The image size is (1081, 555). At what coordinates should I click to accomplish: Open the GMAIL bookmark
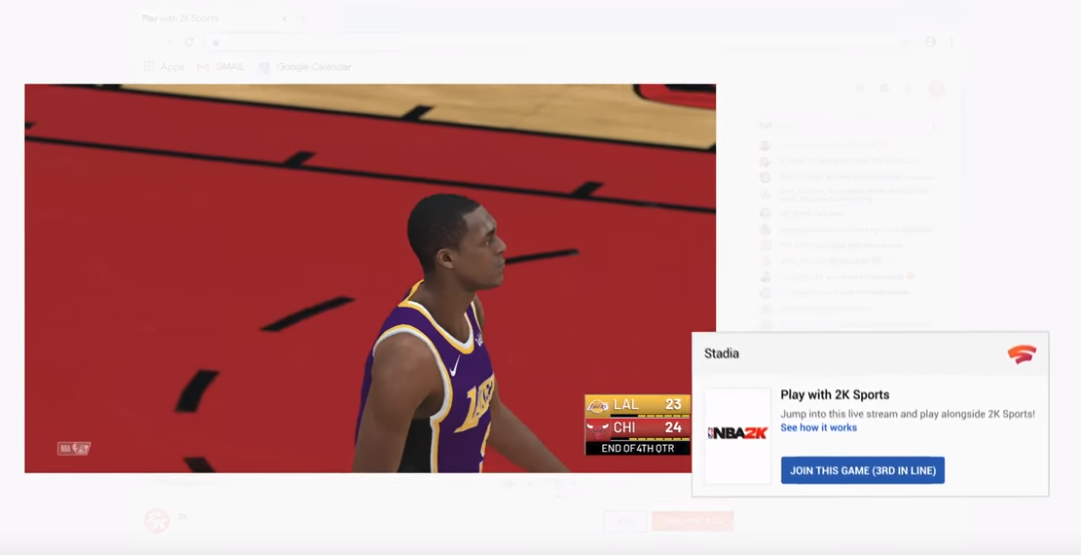221,67
